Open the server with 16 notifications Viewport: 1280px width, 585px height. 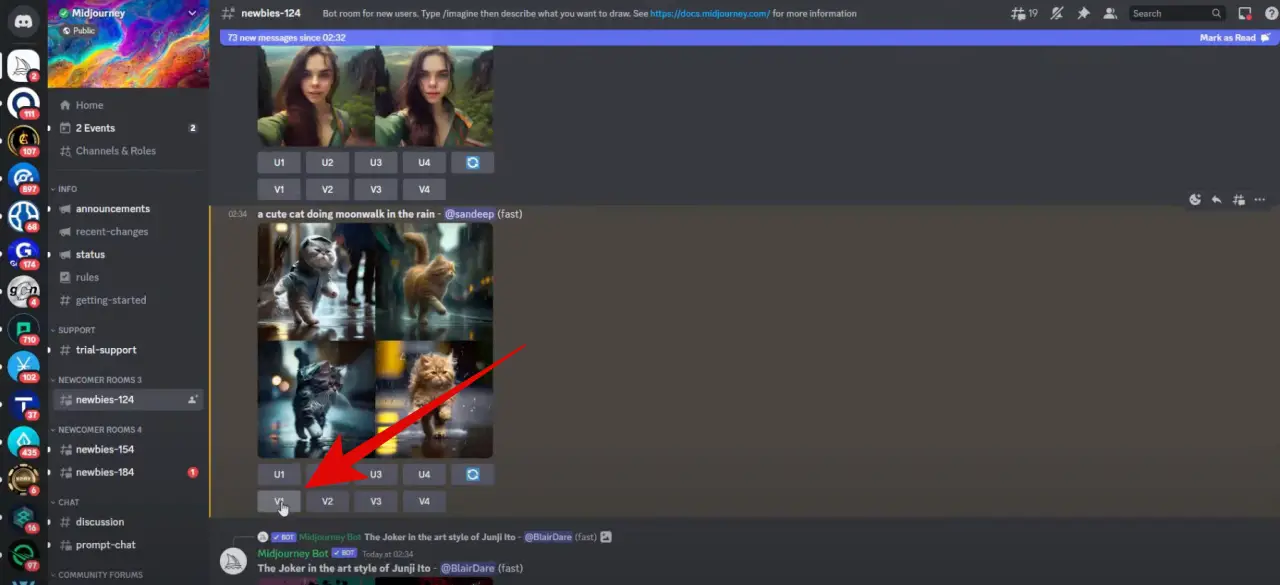point(23,518)
